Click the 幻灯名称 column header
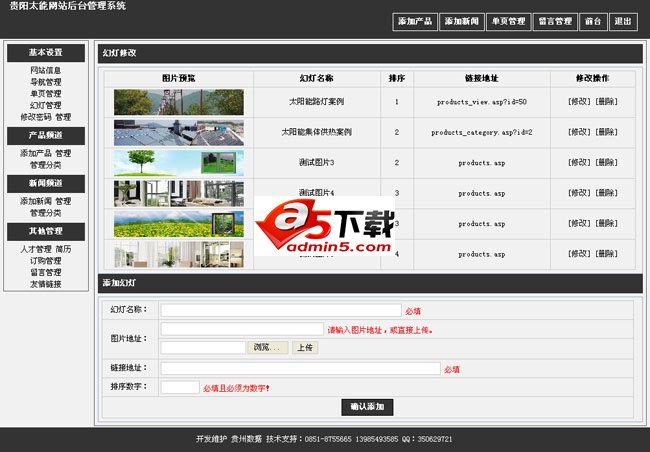 tap(317, 78)
